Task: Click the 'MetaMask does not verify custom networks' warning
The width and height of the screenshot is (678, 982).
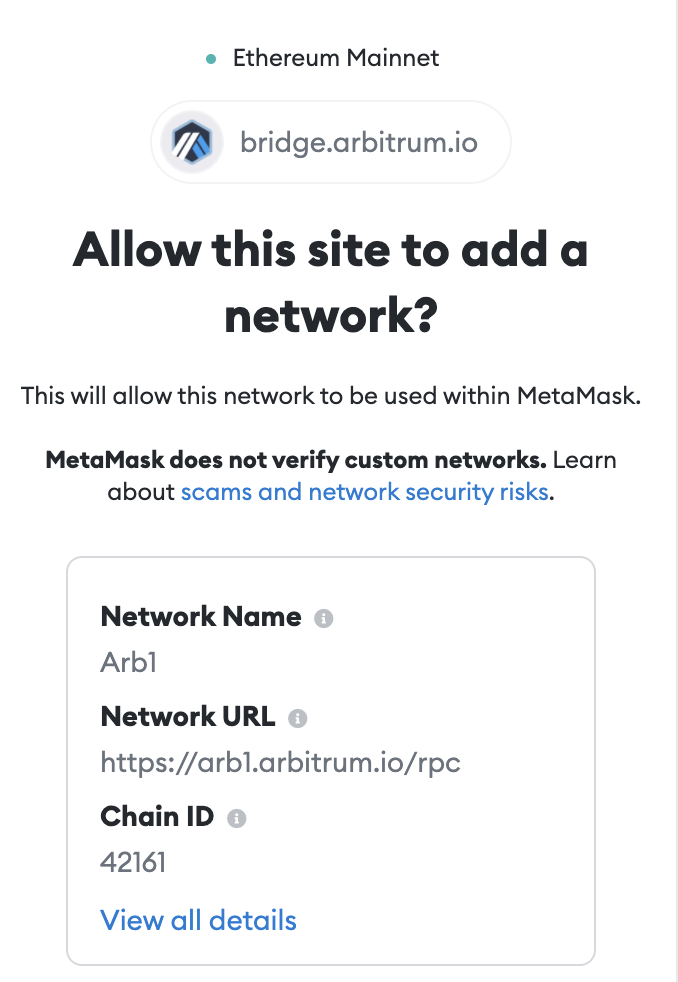Action: [x=296, y=461]
